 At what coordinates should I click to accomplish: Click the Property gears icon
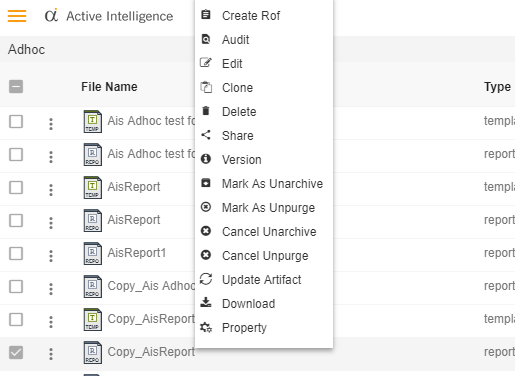[206, 327]
